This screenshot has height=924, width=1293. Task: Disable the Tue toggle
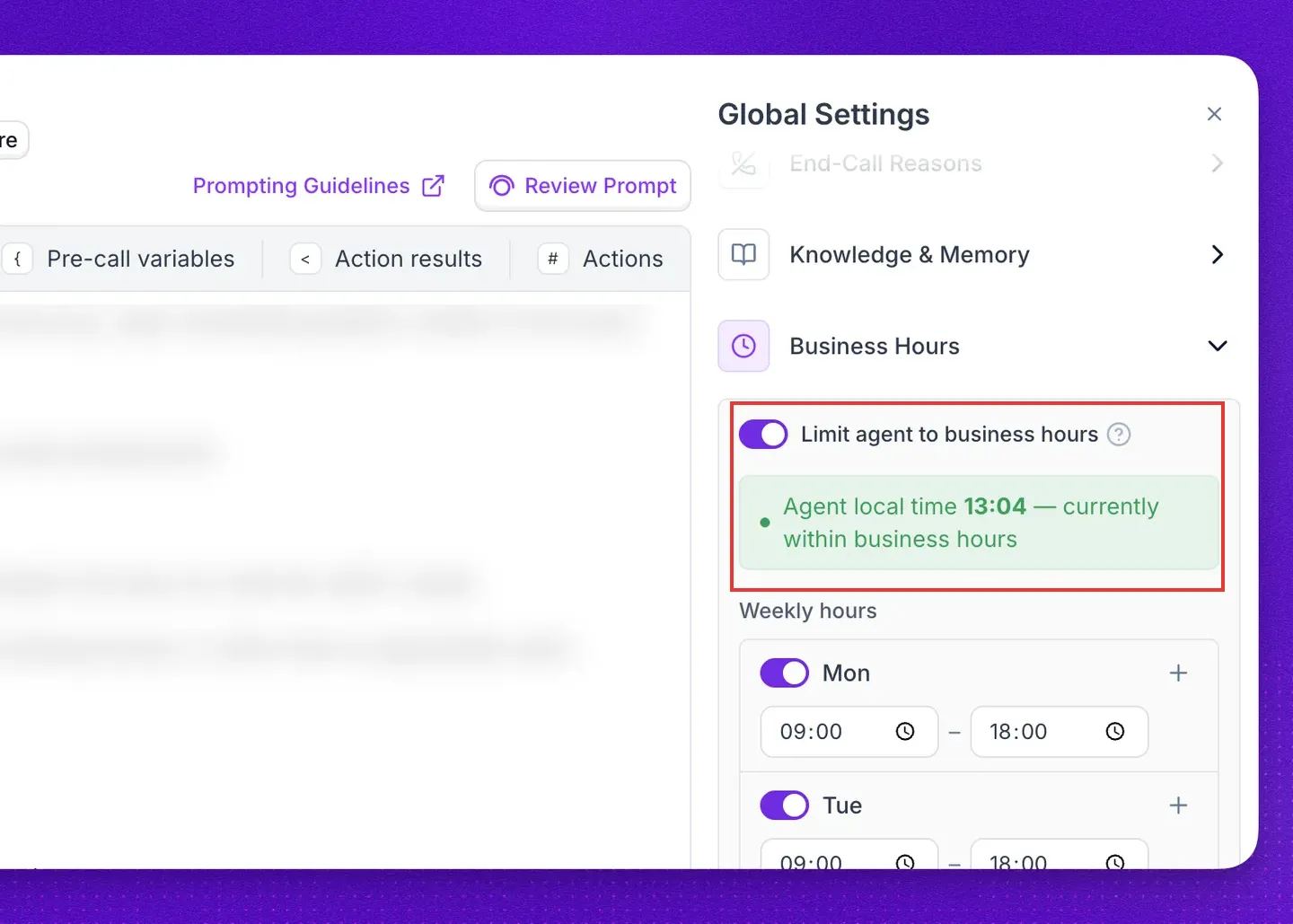(x=785, y=805)
